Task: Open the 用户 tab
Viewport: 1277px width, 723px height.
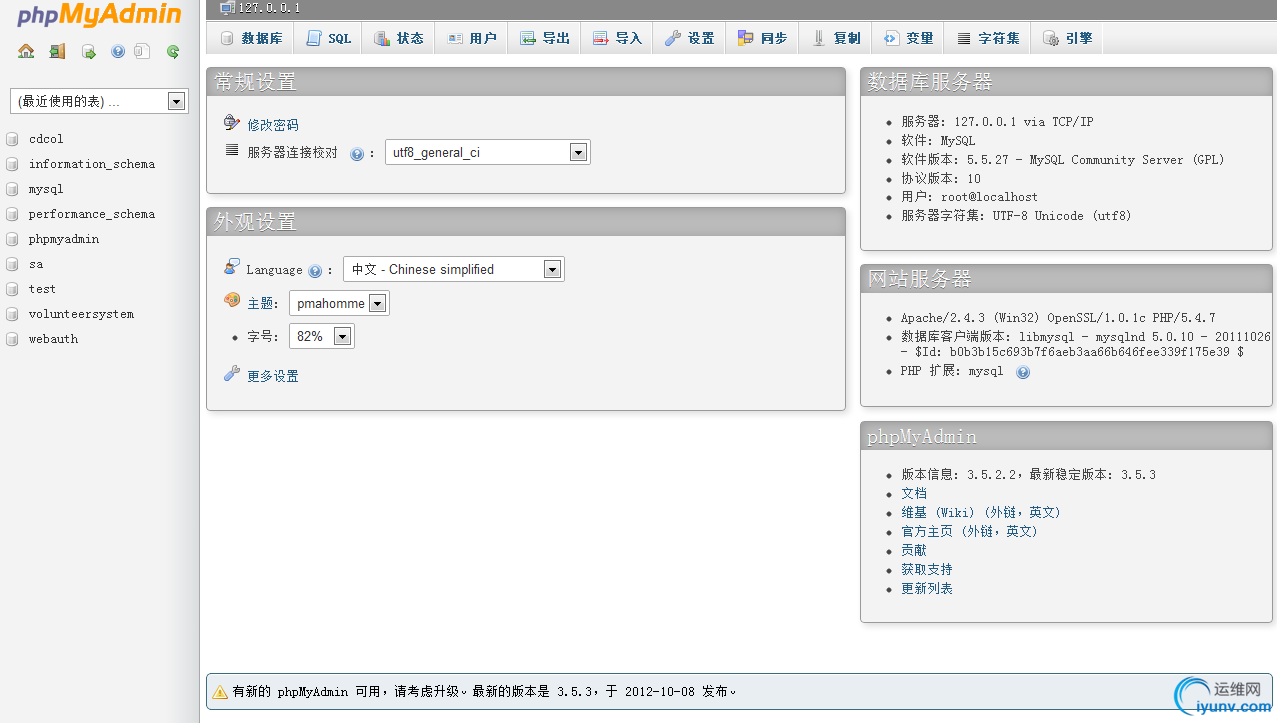Action: [471, 38]
